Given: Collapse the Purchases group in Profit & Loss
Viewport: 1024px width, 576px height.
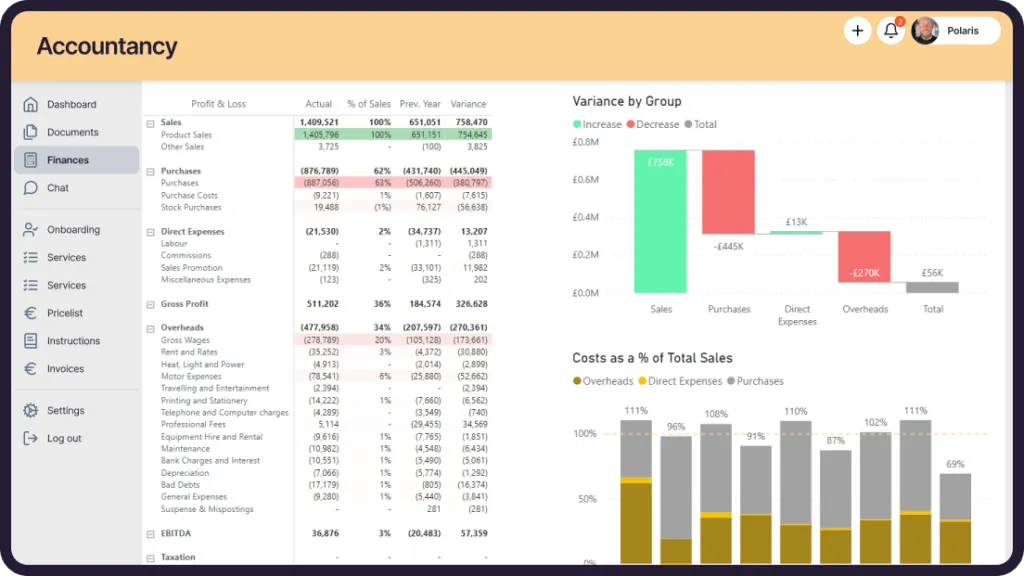Looking at the screenshot, I should (150, 171).
